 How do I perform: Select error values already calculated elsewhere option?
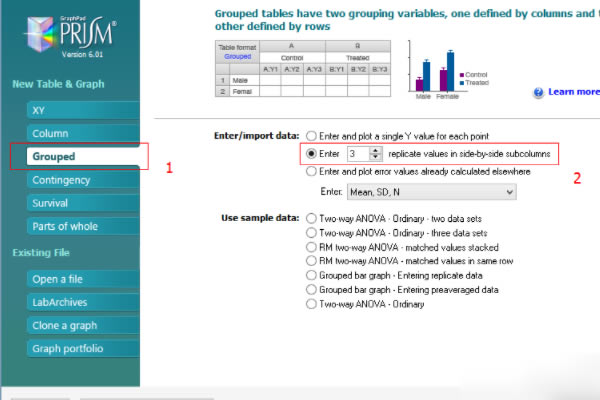click(x=311, y=171)
